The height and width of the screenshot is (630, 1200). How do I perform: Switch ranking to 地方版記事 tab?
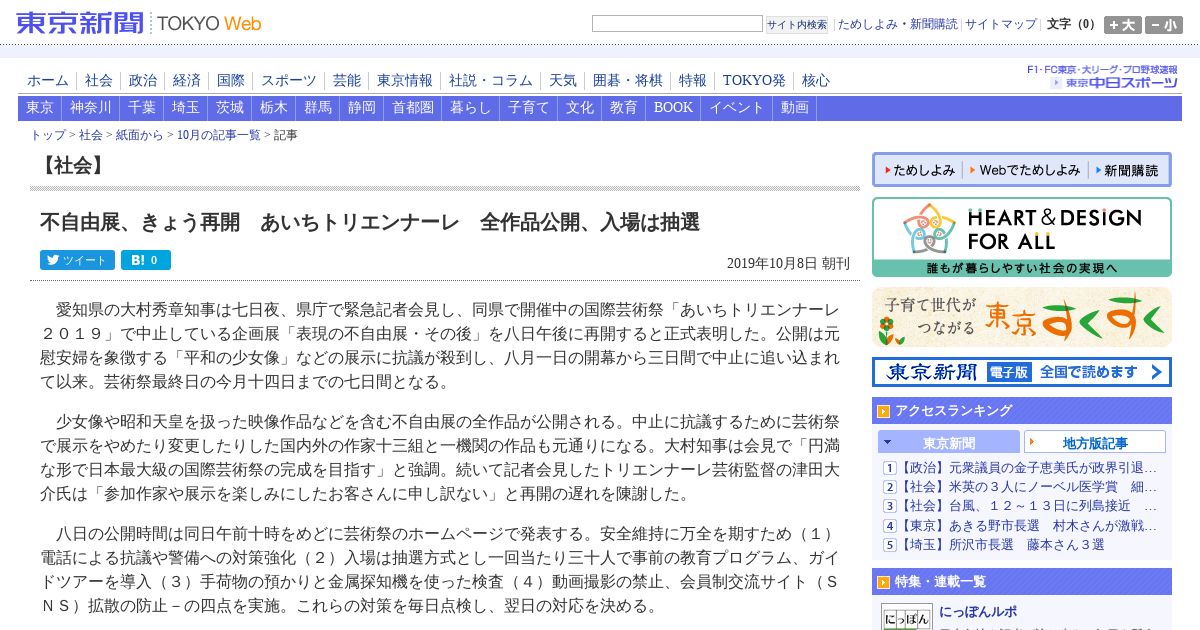click(1095, 442)
